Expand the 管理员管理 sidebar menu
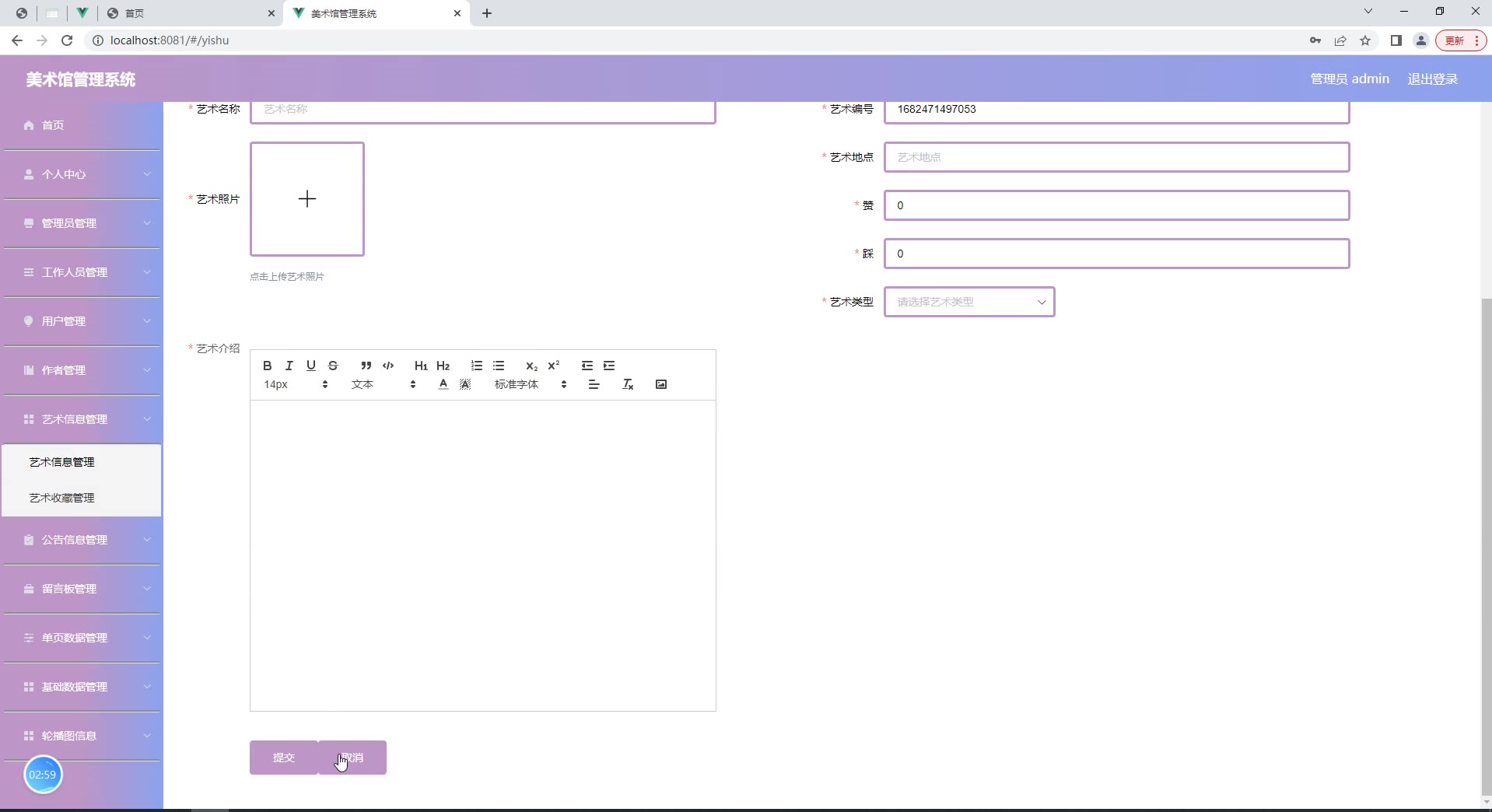 [82, 223]
